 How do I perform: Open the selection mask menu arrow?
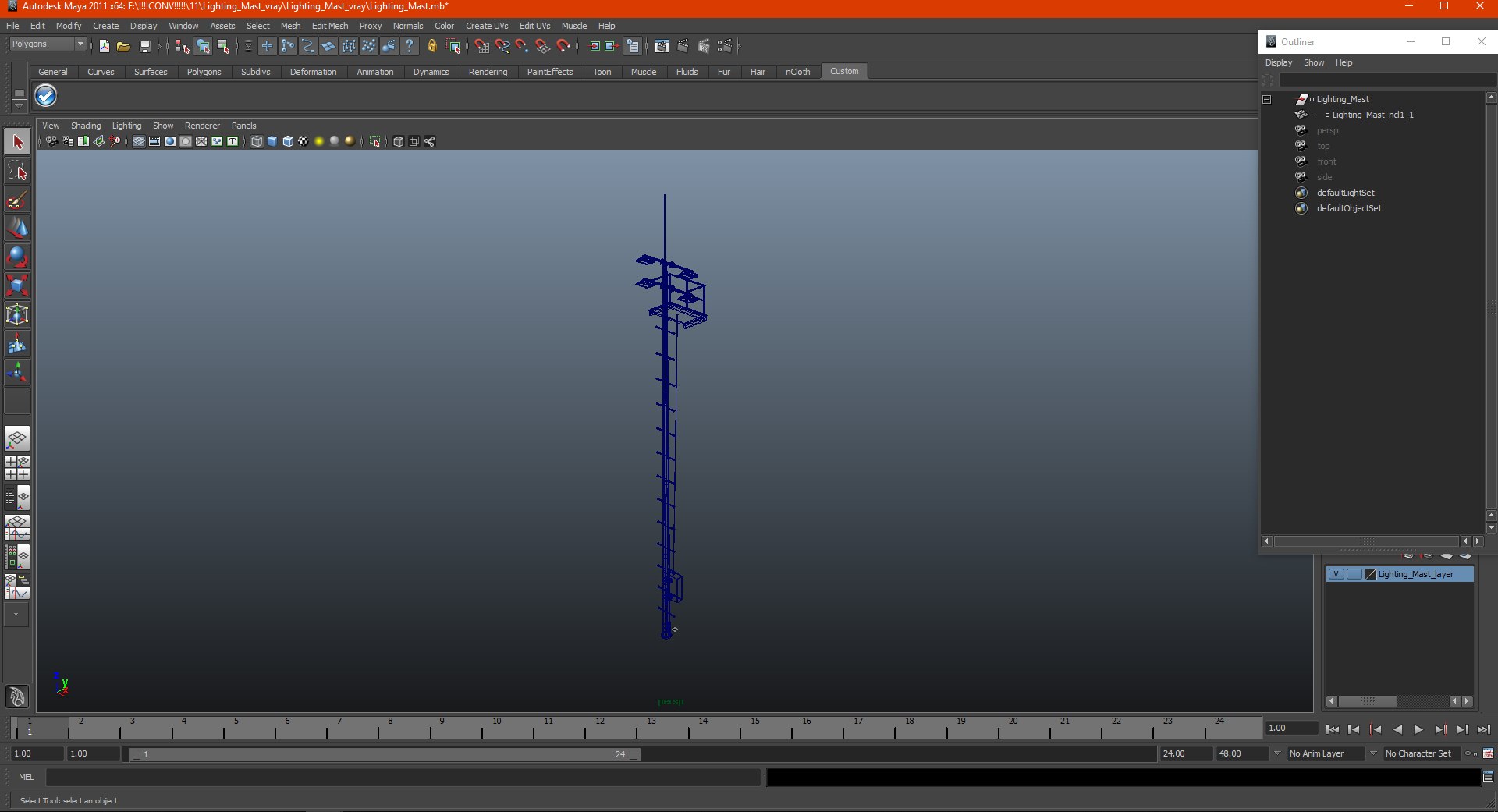coord(248,46)
